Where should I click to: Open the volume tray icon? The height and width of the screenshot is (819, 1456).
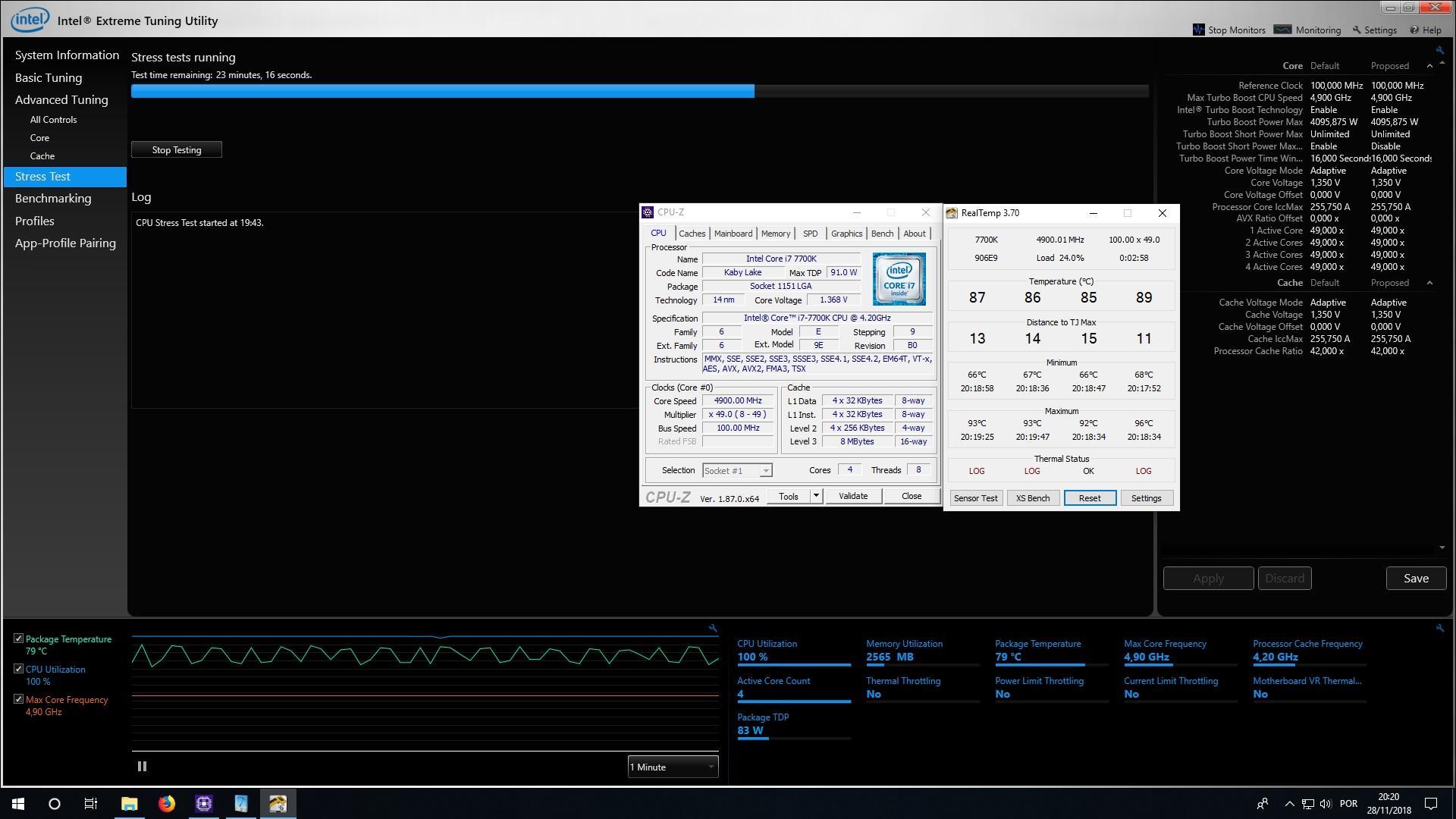tap(1326, 804)
